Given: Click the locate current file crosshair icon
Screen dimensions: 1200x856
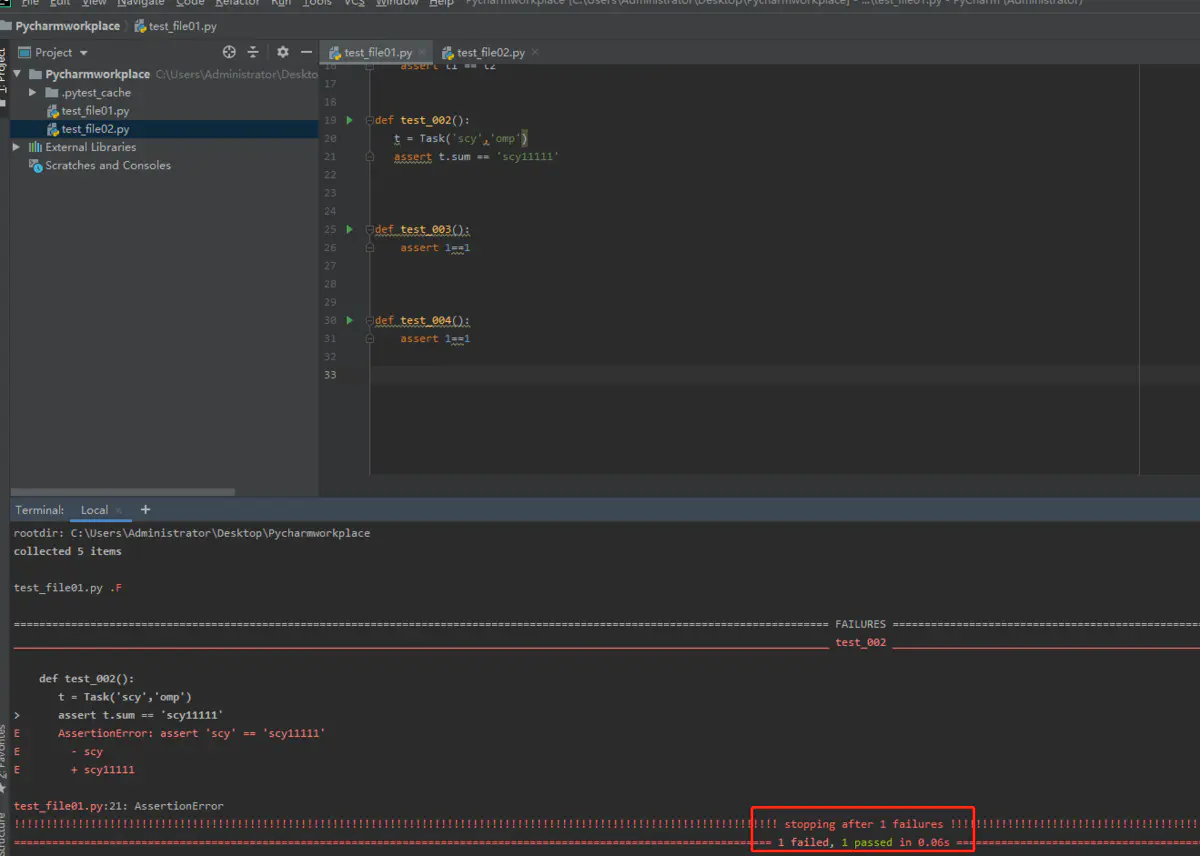Looking at the screenshot, I should pos(229,52).
